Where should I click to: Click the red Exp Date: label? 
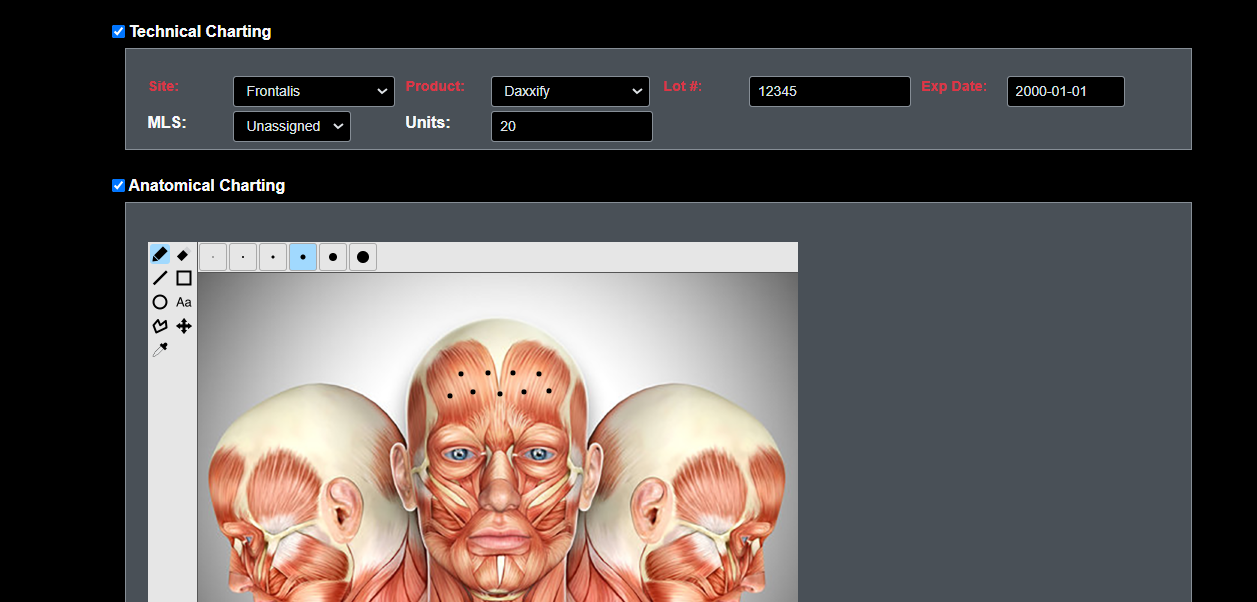coord(954,87)
